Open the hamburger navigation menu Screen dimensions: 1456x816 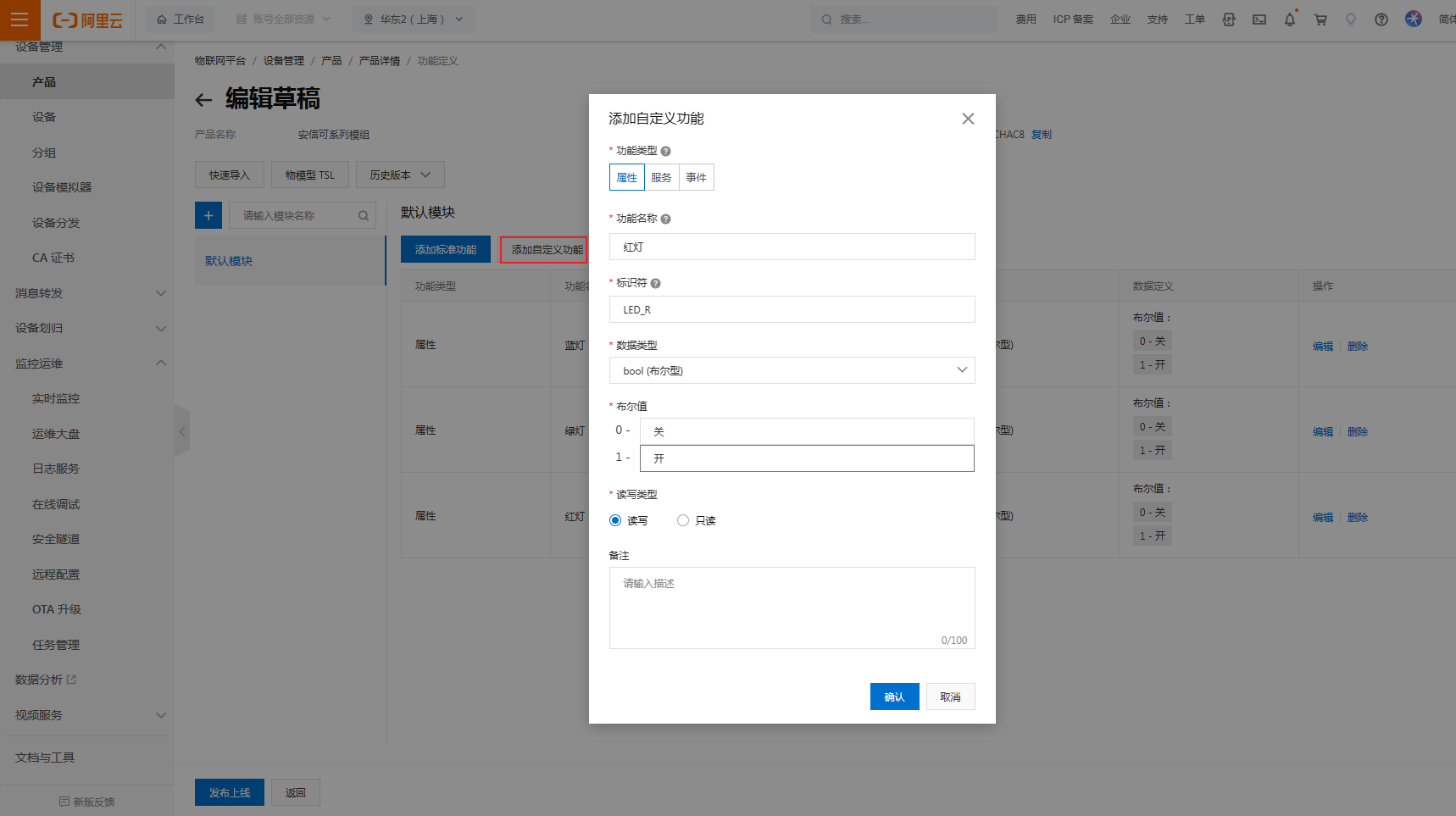tap(19, 19)
